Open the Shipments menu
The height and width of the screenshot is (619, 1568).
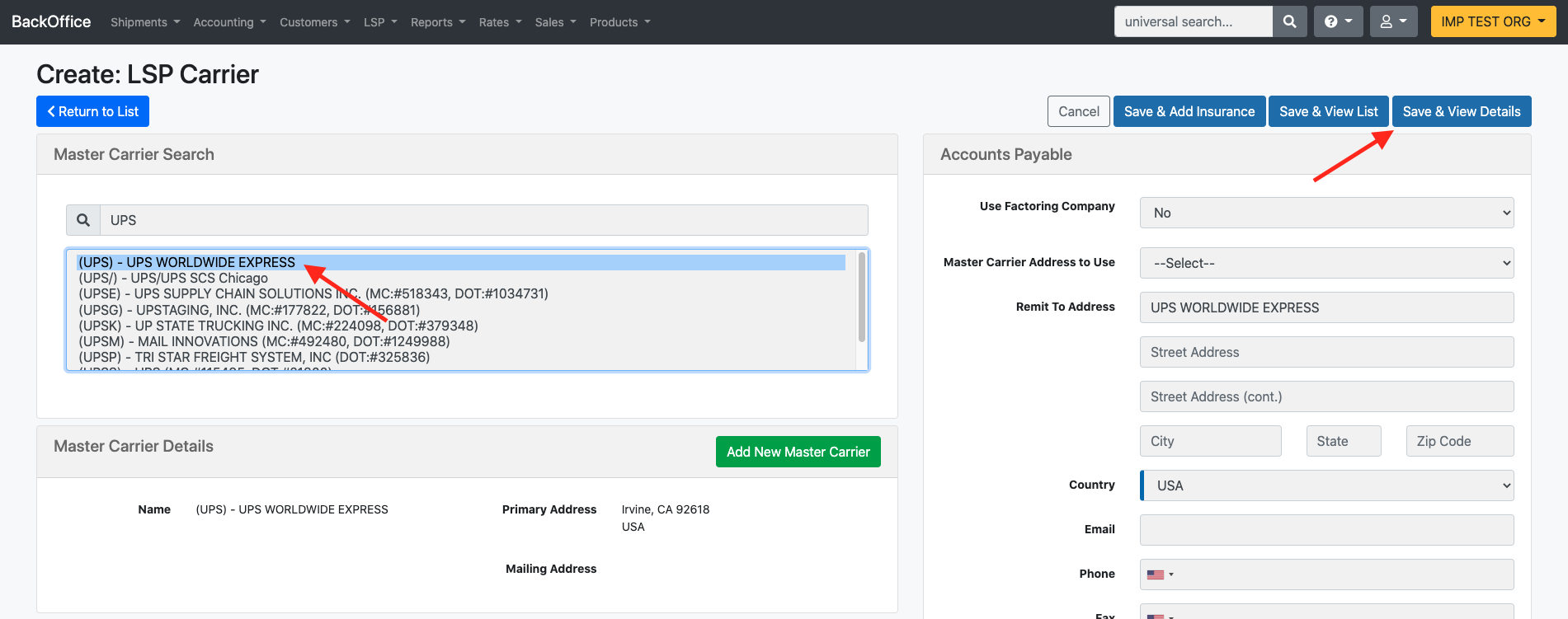(x=145, y=22)
